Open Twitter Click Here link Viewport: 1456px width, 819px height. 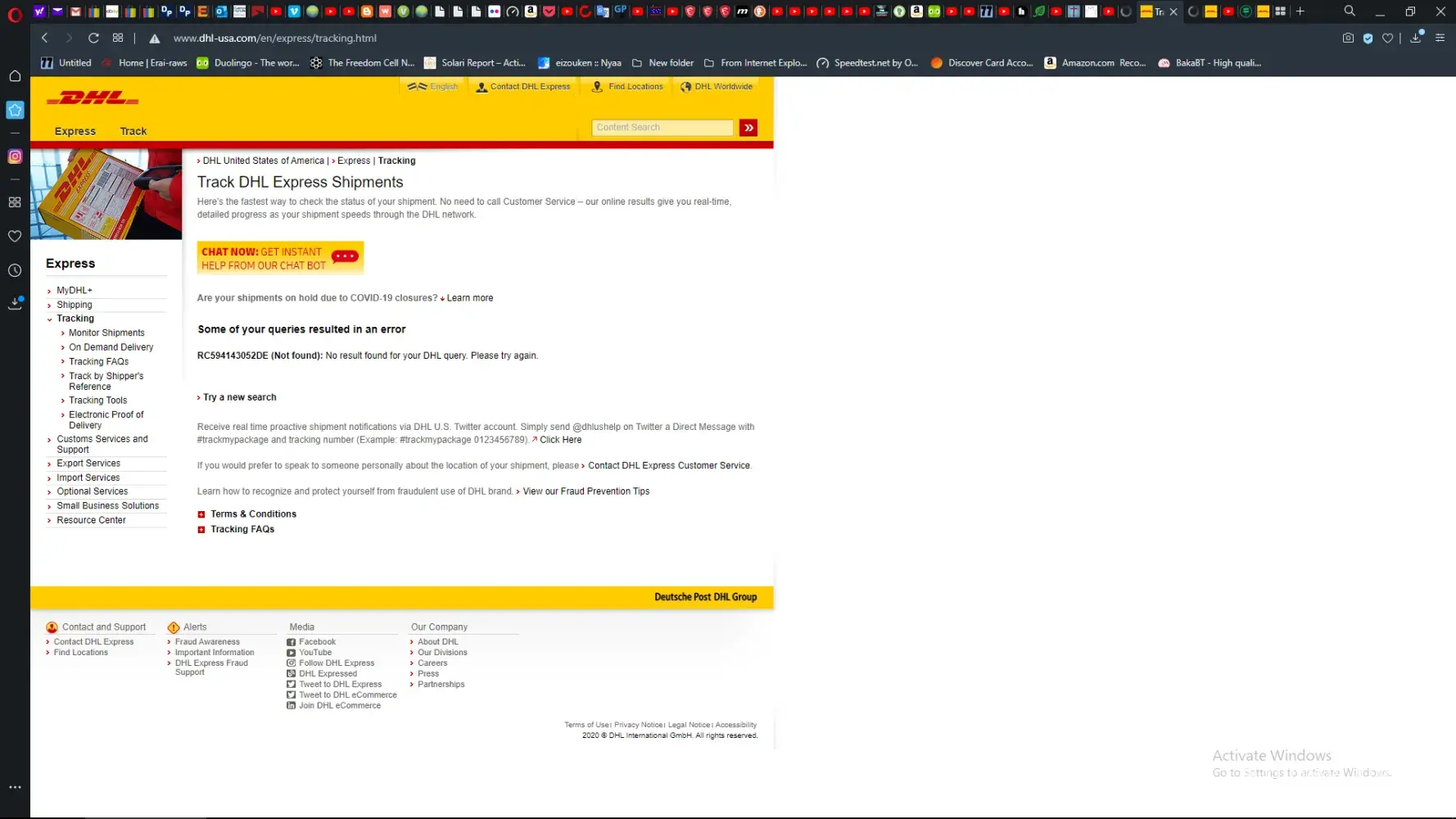click(x=560, y=440)
